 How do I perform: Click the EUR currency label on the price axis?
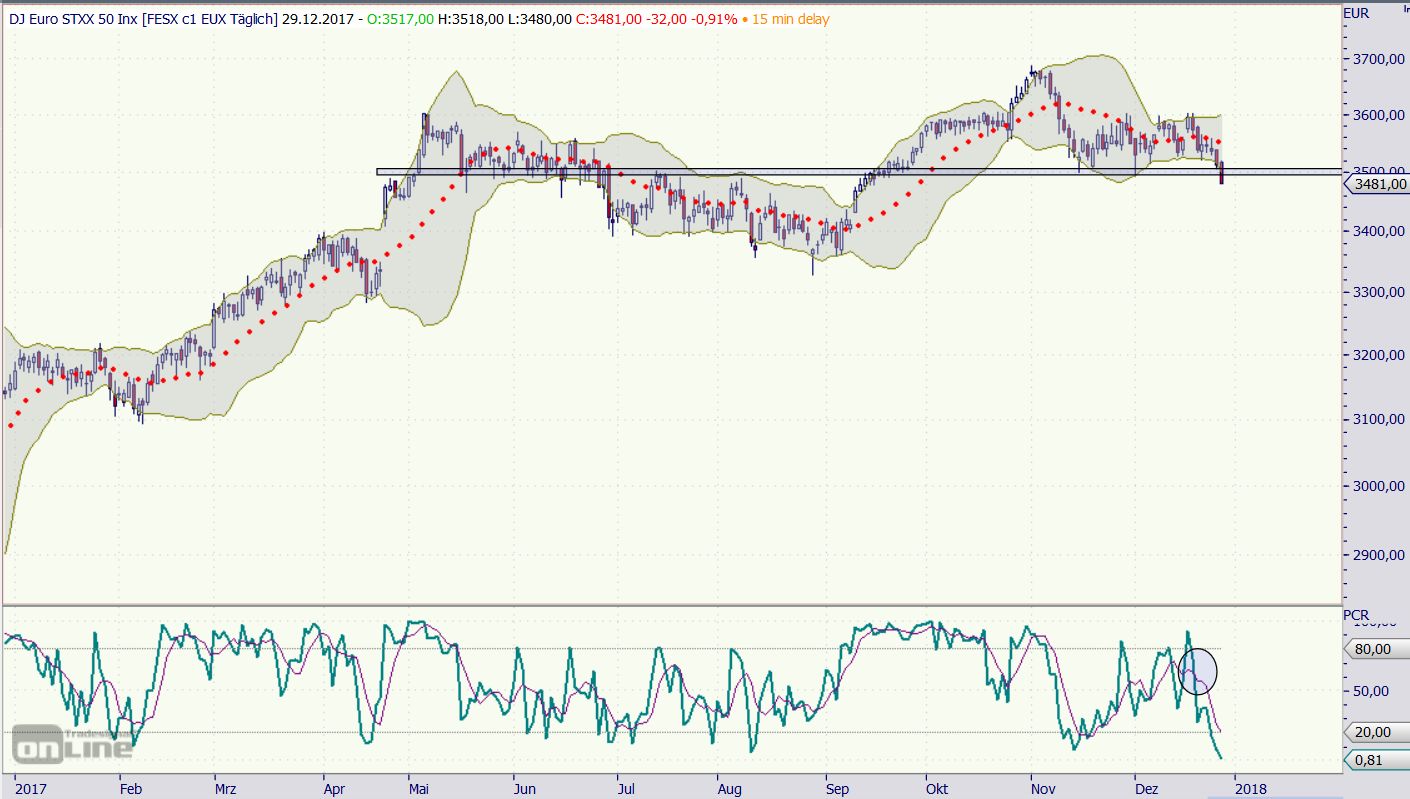(1356, 13)
